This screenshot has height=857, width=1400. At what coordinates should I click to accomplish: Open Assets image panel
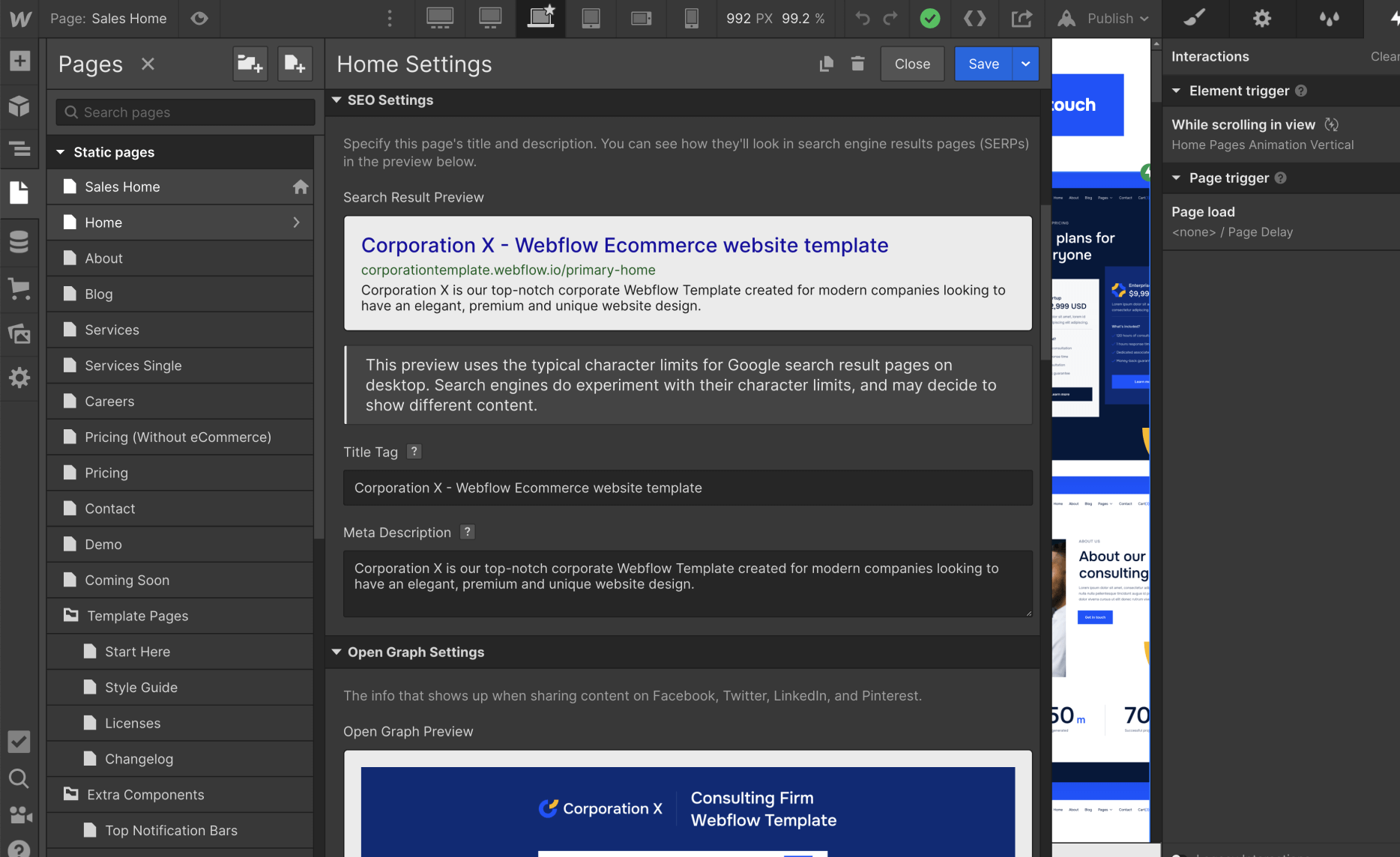pos(19,333)
